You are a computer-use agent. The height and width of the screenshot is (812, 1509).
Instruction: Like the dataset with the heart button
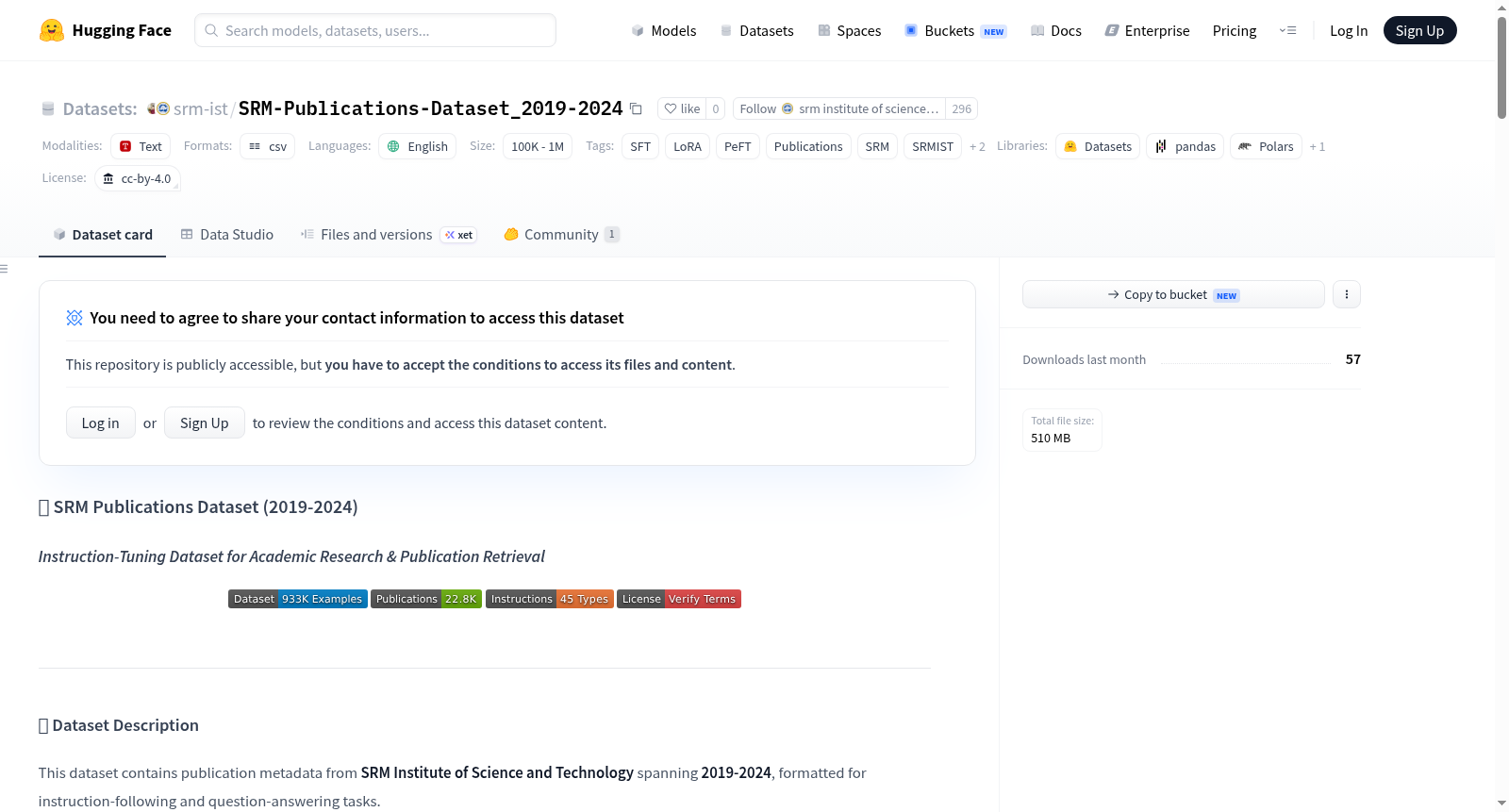coord(682,108)
